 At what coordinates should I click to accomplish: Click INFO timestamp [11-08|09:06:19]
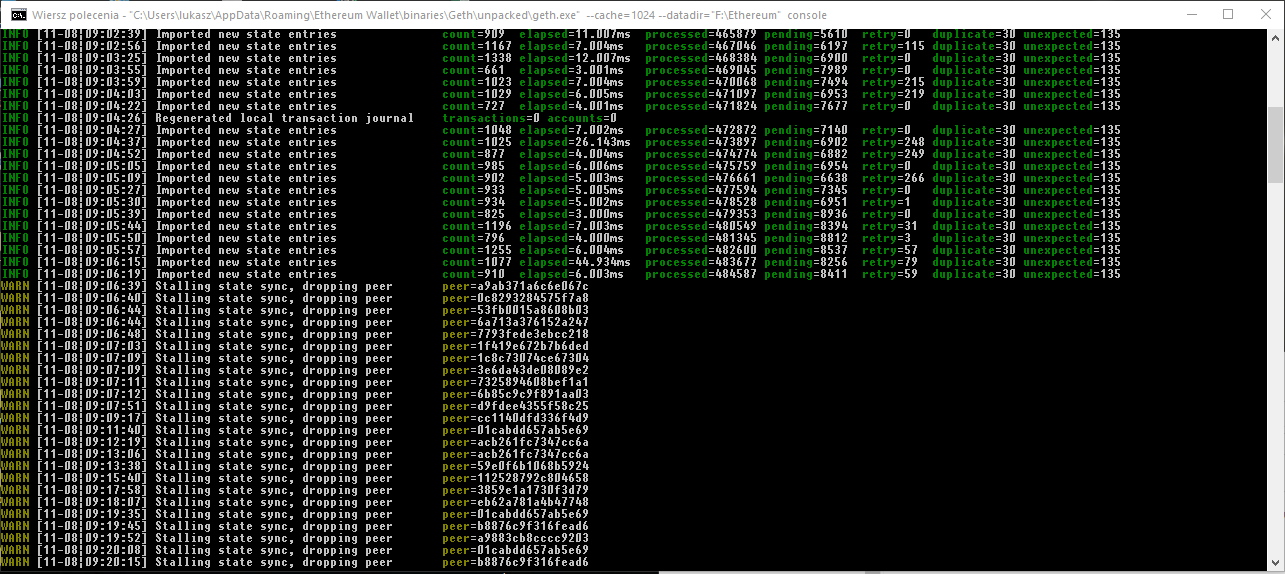point(92,274)
